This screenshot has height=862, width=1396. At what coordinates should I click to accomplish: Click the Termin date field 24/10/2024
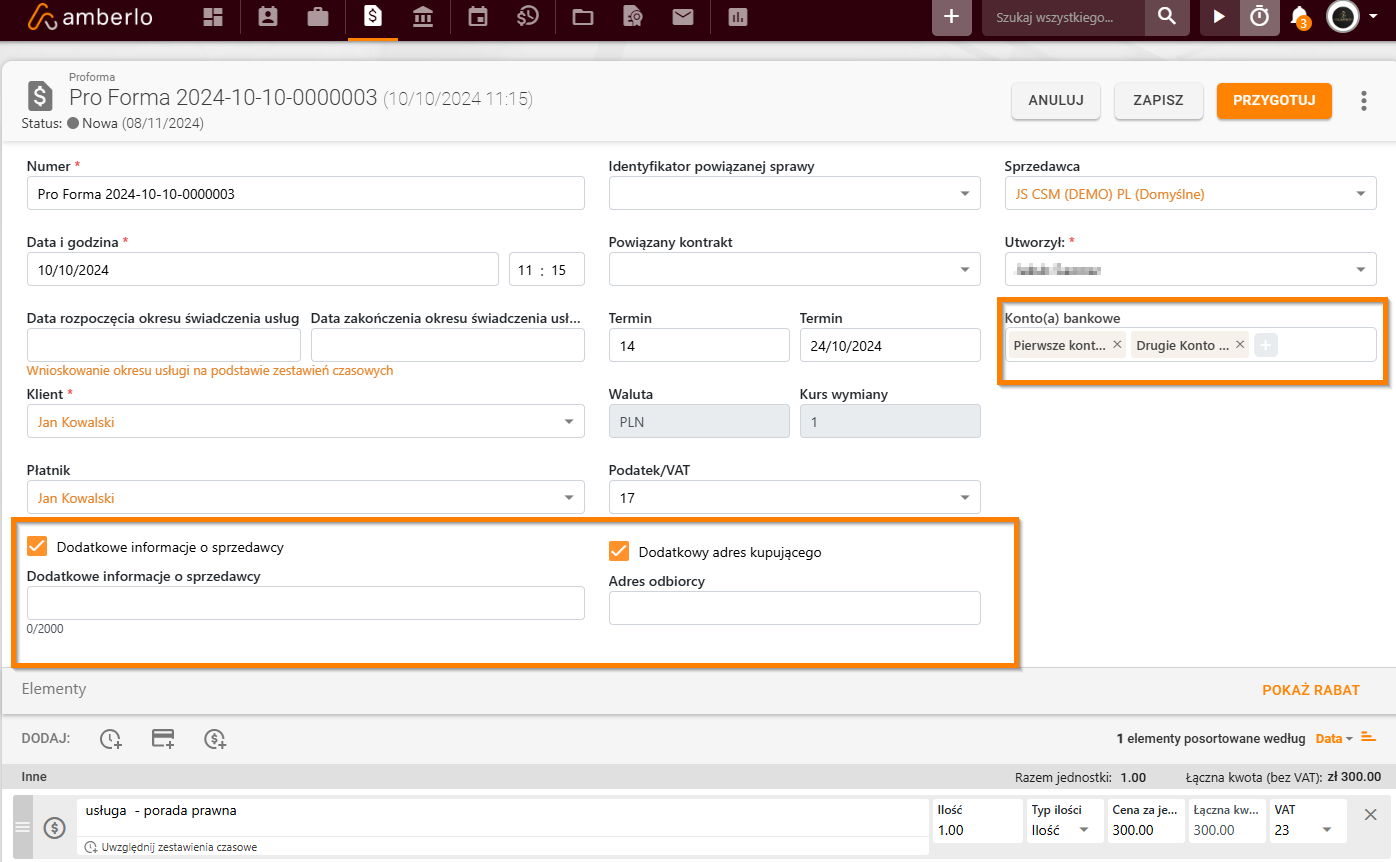tap(890, 346)
